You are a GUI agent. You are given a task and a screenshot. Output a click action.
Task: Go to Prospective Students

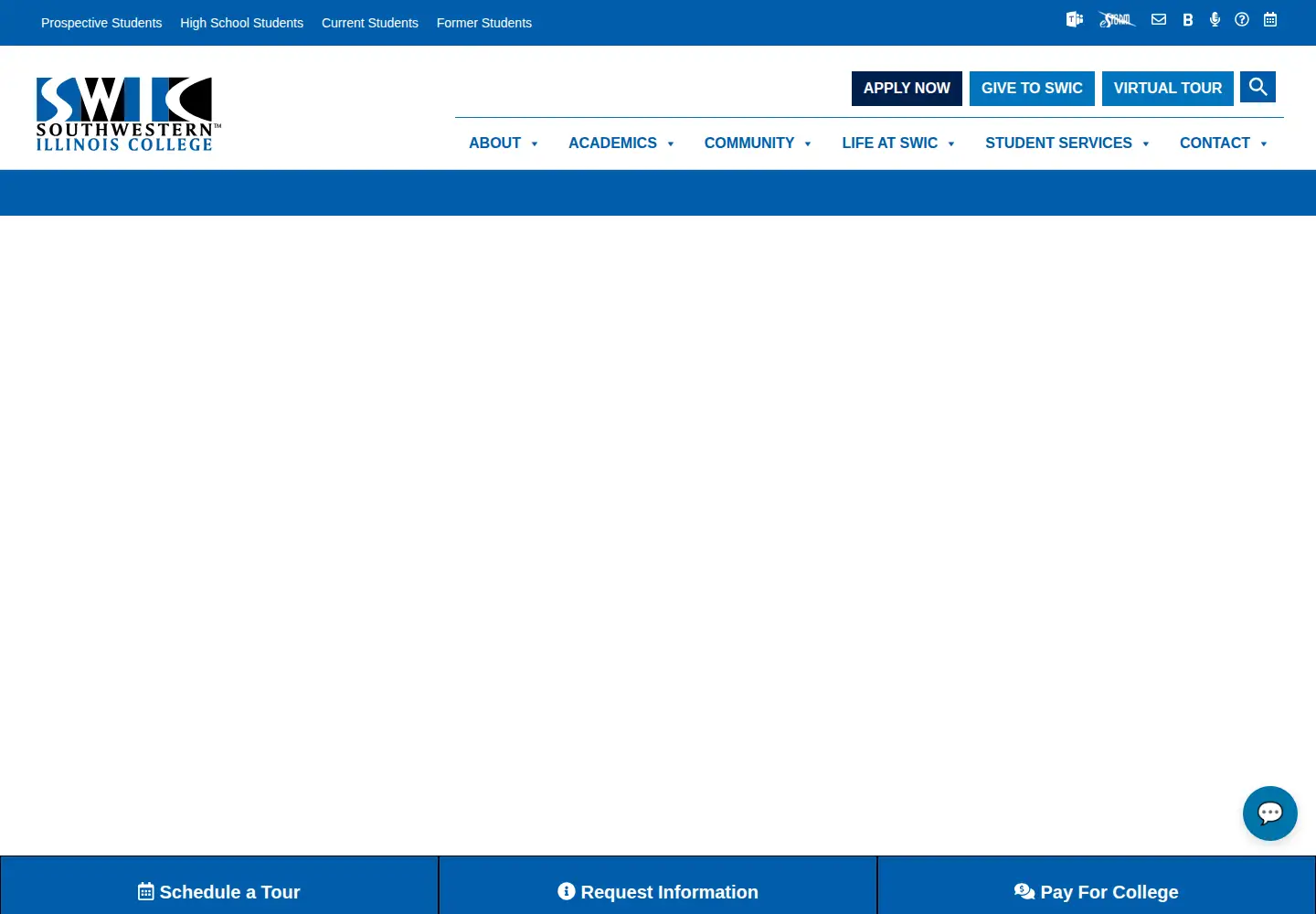(101, 23)
